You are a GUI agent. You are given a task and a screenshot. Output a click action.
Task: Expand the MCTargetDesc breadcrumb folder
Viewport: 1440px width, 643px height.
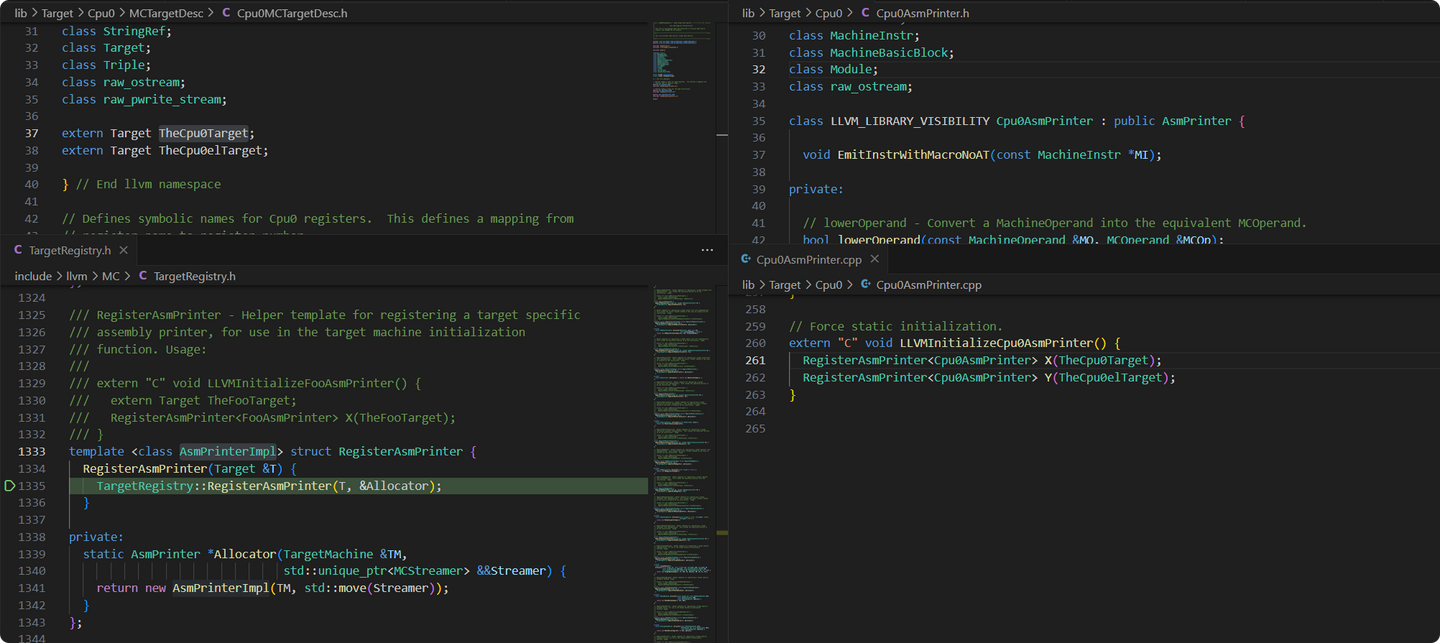point(166,13)
